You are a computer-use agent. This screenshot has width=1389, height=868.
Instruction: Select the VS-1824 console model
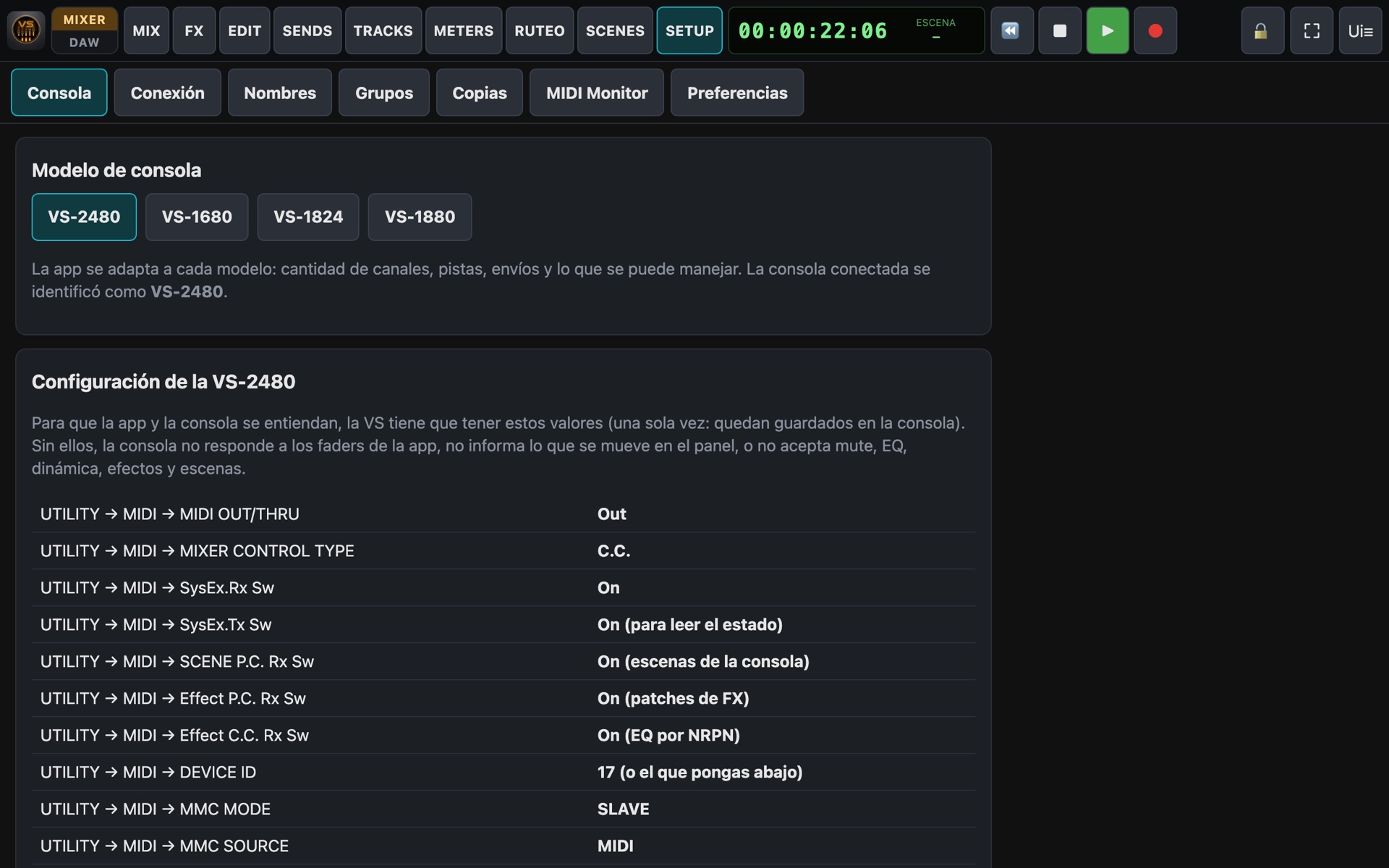click(308, 217)
